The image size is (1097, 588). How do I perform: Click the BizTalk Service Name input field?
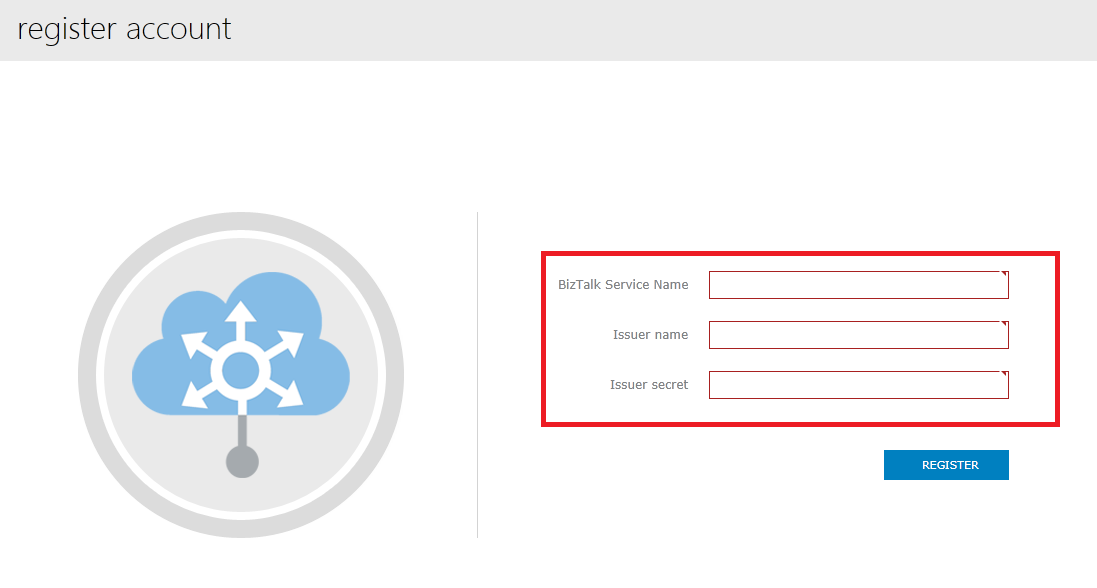(858, 285)
